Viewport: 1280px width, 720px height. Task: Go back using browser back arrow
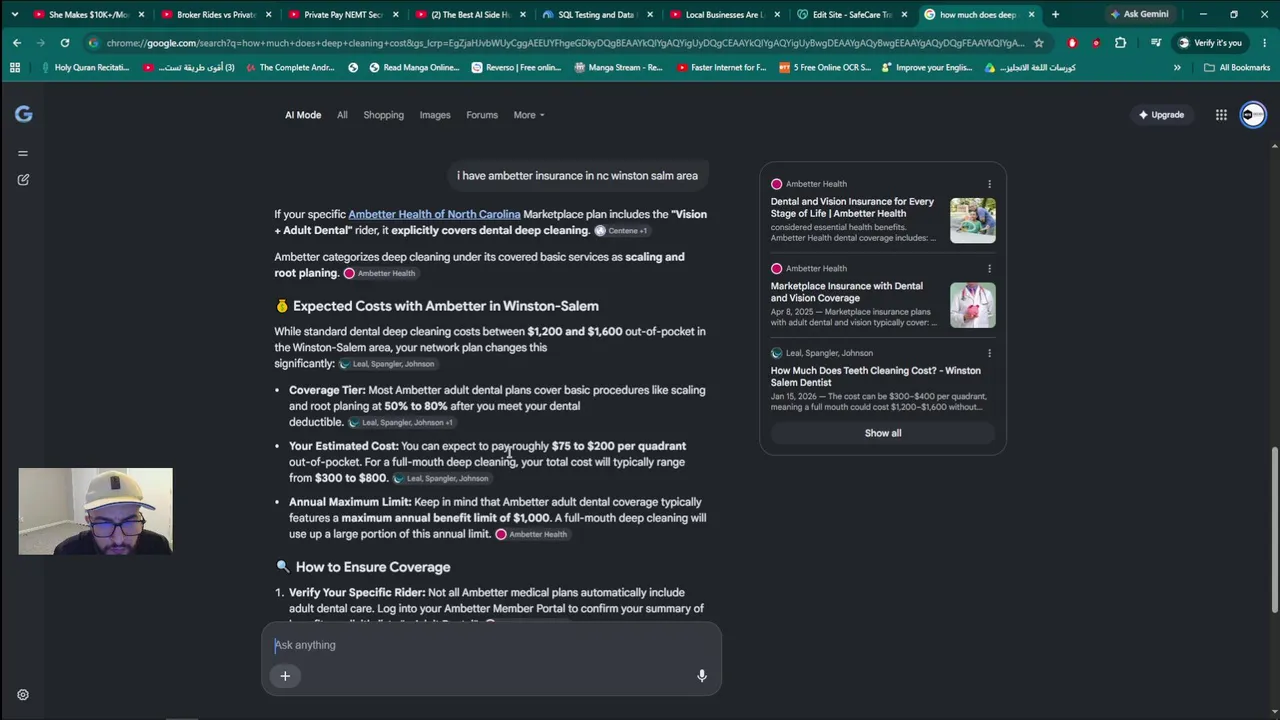pos(17,43)
